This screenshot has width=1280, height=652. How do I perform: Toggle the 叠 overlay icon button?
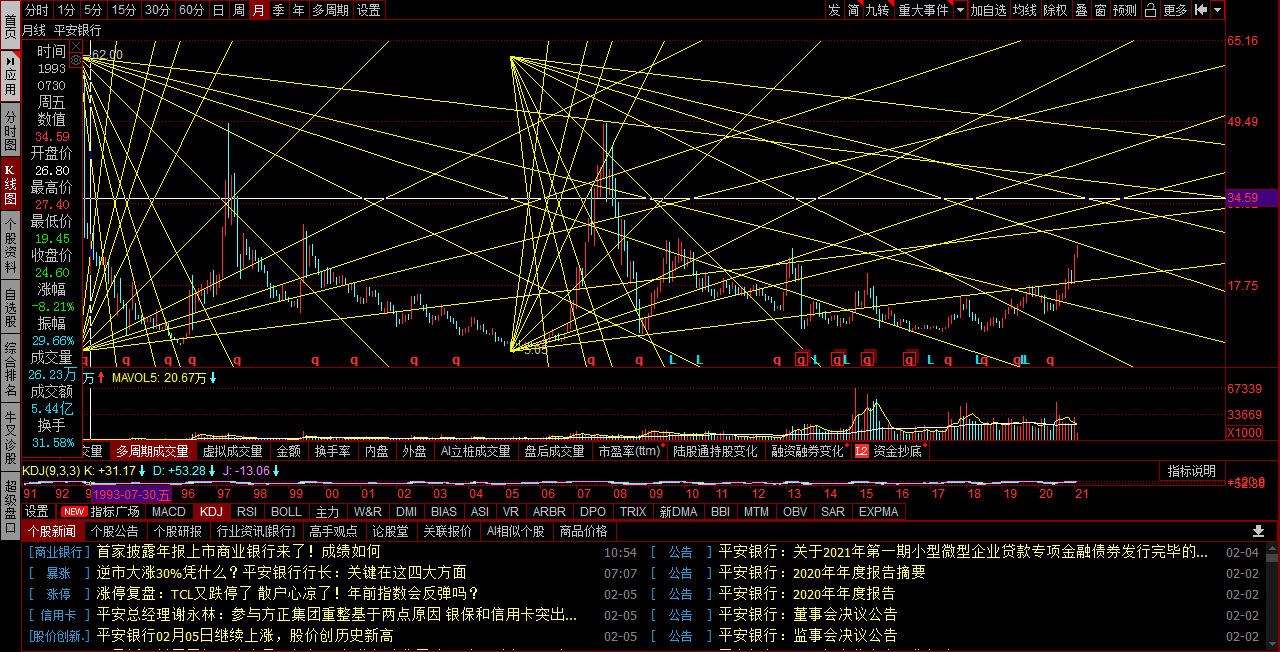coord(1081,10)
